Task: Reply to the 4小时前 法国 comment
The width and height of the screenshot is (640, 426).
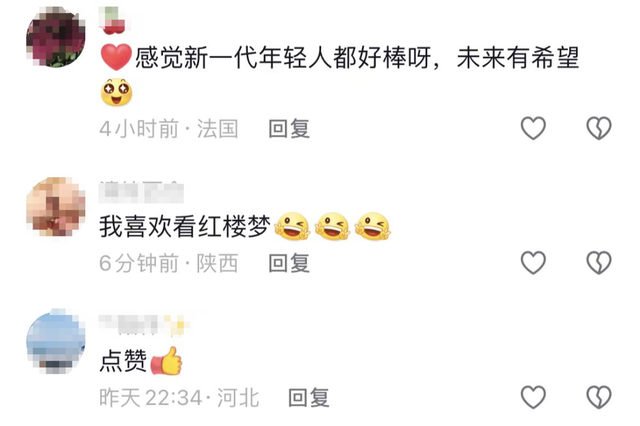Action: 289,129
